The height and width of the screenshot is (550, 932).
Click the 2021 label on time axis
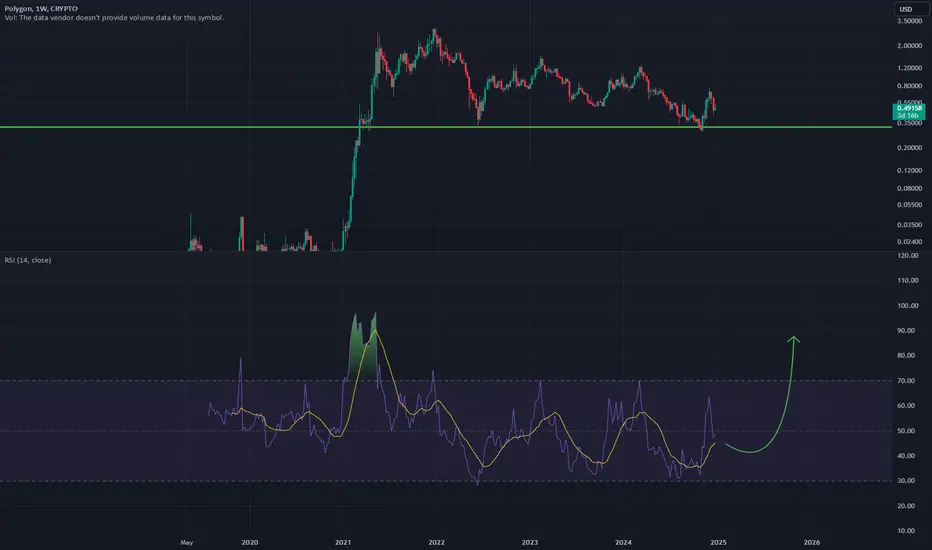click(x=343, y=542)
